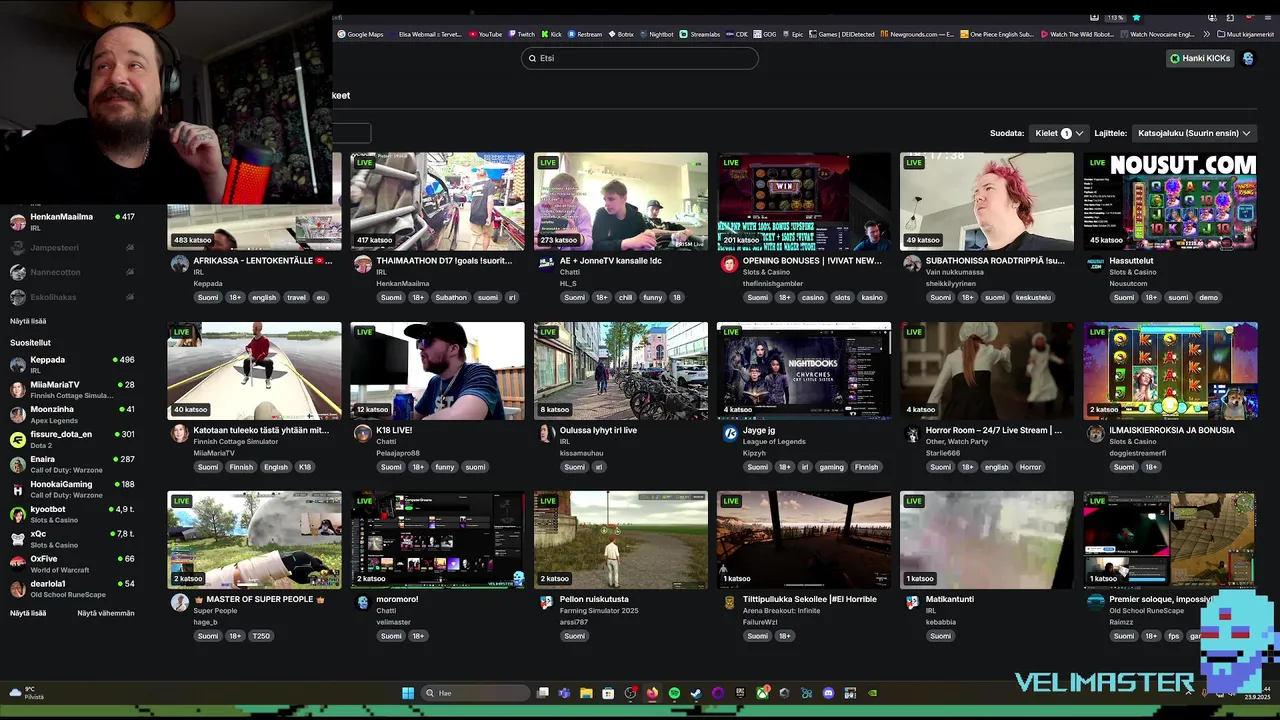This screenshot has width=1280, height=720.
Task: Switch to Firefox in the taskbar
Action: click(653, 693)
